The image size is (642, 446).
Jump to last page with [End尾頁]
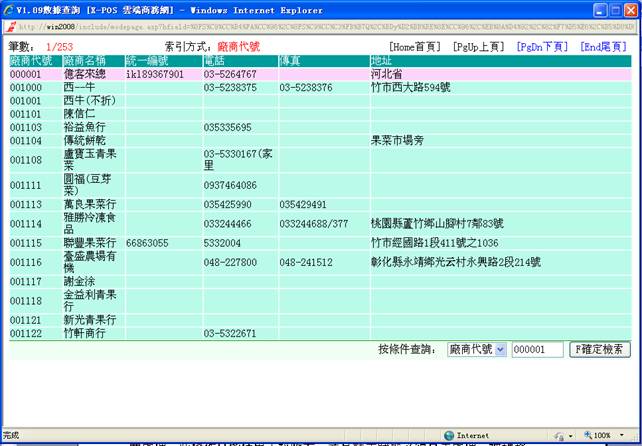click(x=605, y=47)
